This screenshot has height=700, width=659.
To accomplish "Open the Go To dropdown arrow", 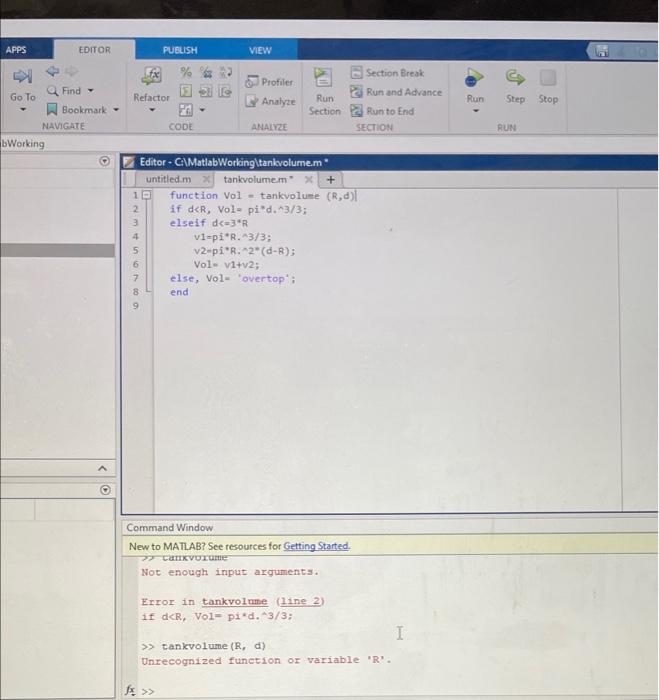I will [x=23, y=109].
